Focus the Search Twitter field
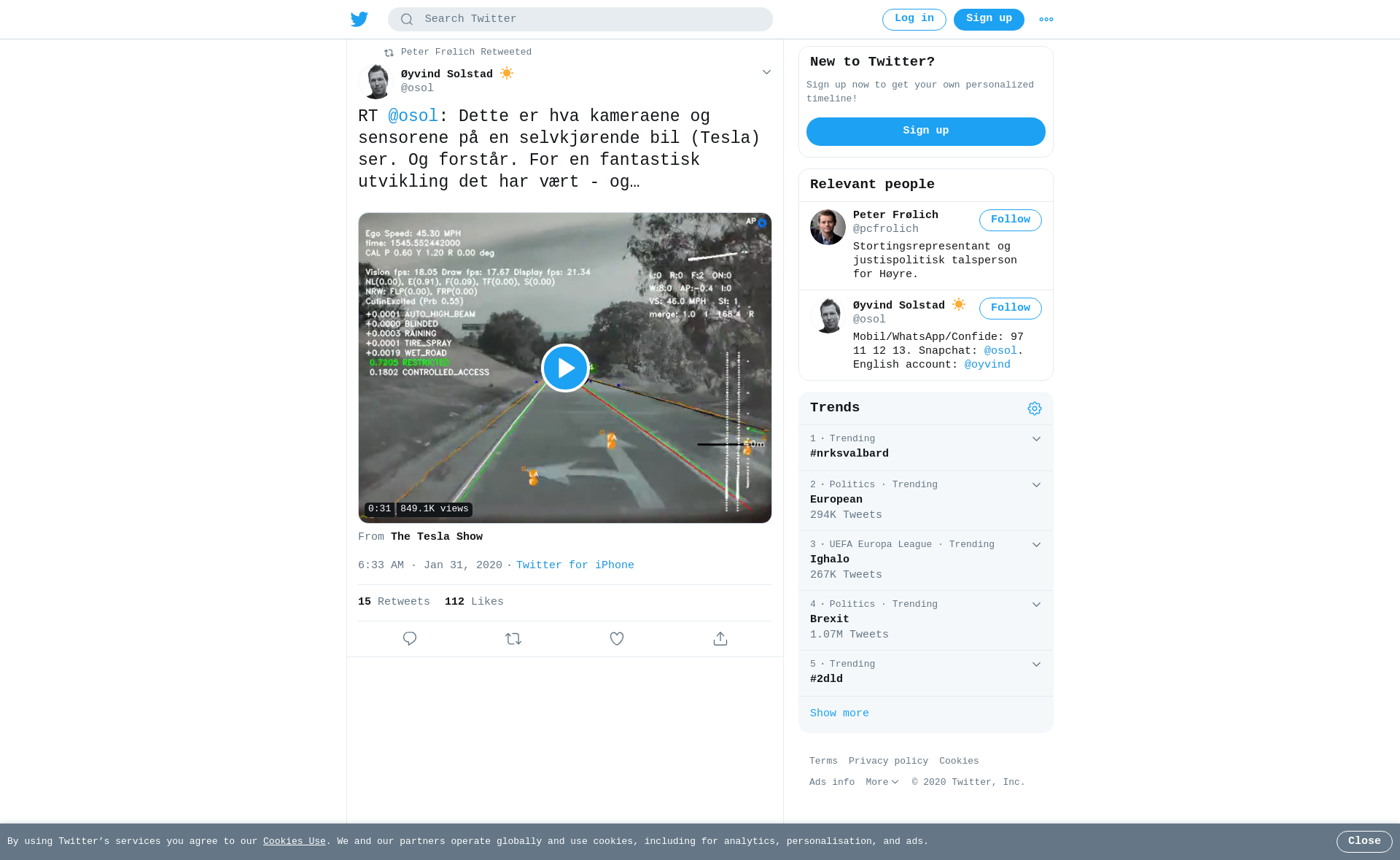Screen dimensions: 1400x860 click(x=580, y=20)
